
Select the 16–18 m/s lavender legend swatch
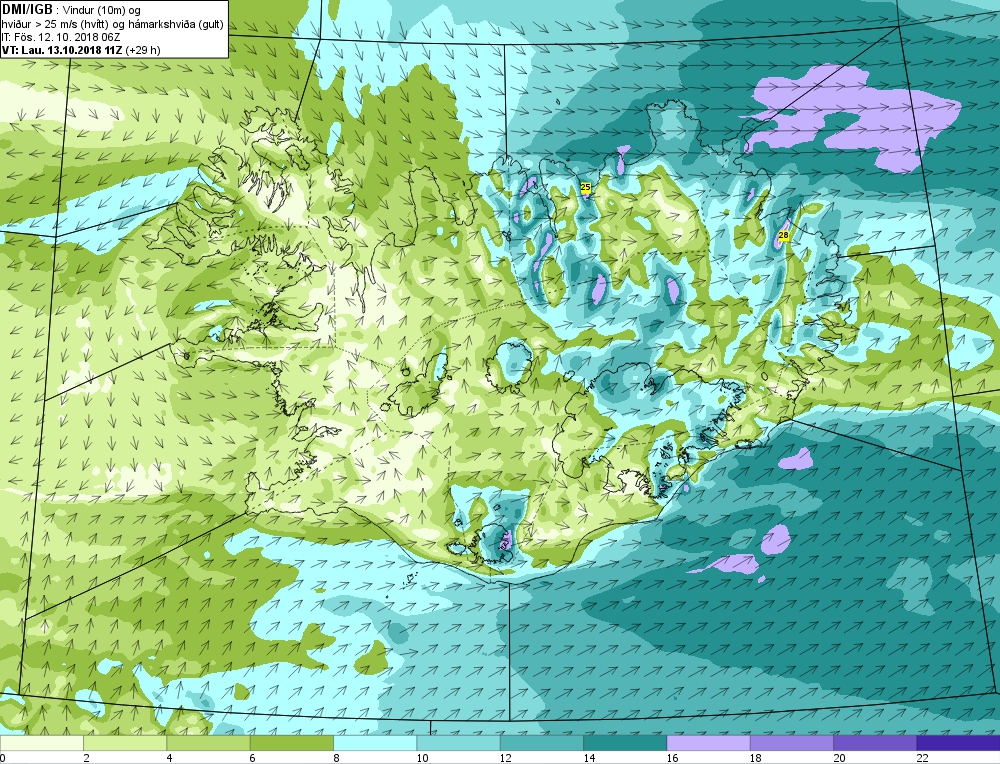click(x=709, y=743)
